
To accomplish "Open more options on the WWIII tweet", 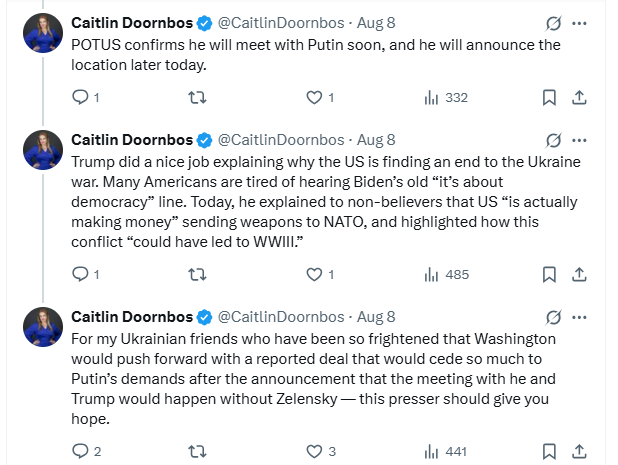I will pyautogui.click(x=579, y=140).
